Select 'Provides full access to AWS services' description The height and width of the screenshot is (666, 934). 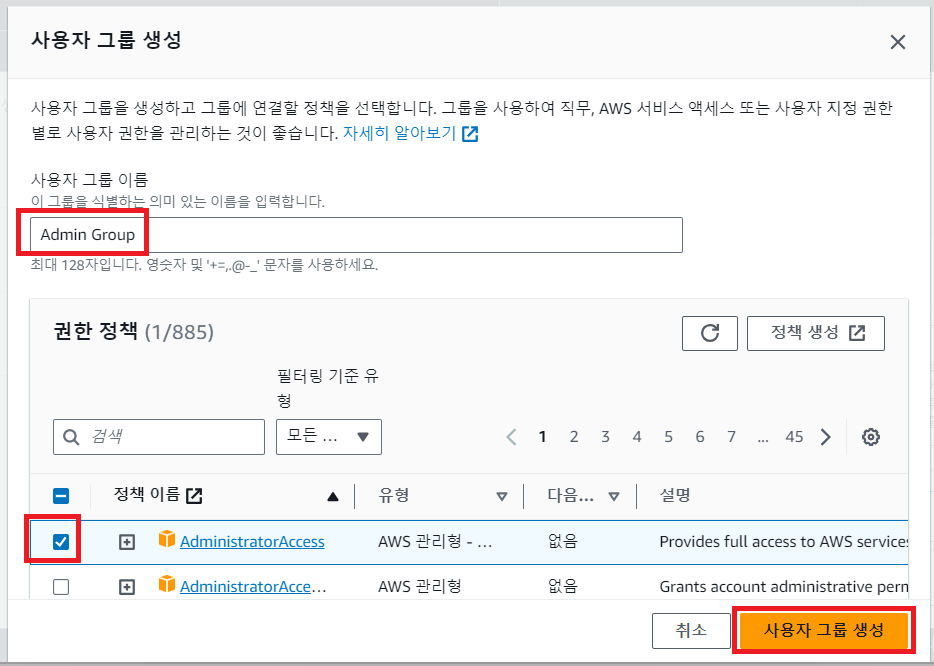(x=784, y=541)
